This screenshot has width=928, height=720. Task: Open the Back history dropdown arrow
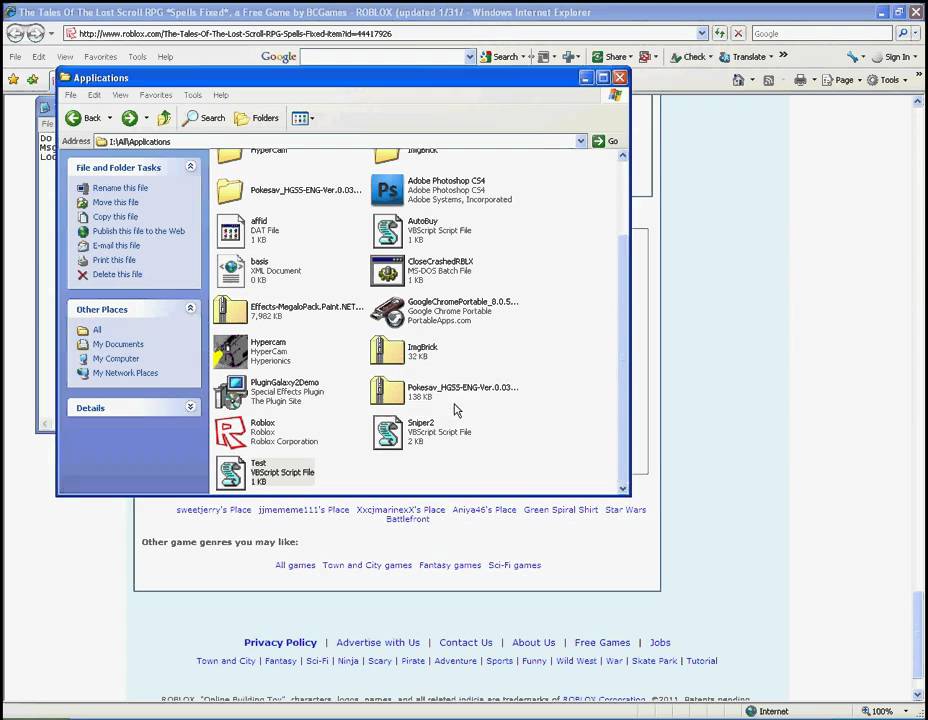(x=109, y=118)
